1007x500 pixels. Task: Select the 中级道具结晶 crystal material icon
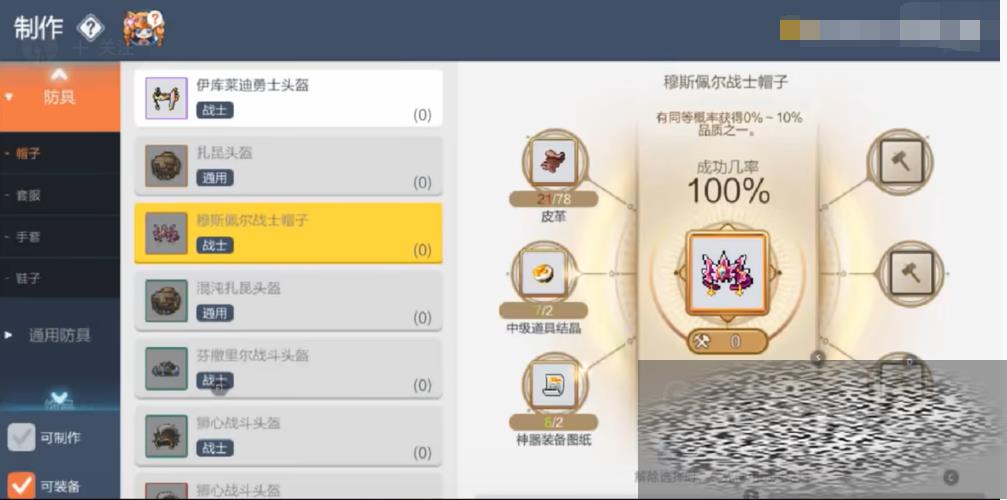pyautogui.click(x=543, y=273)
